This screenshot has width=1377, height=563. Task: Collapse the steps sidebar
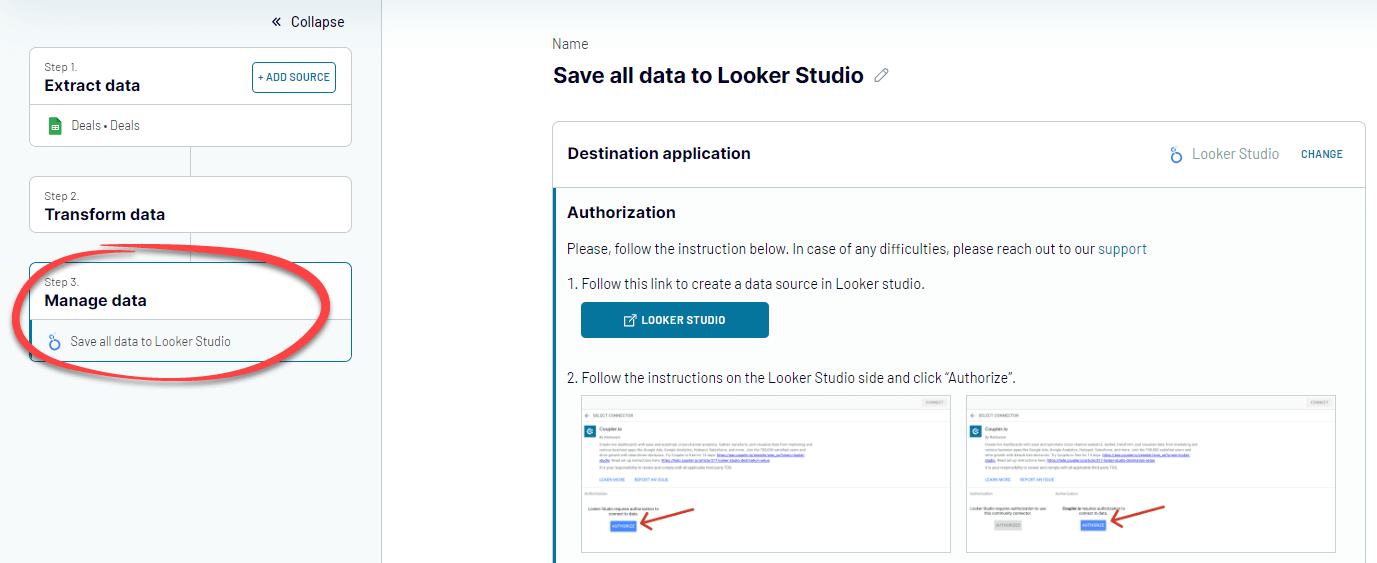point(308,22)
